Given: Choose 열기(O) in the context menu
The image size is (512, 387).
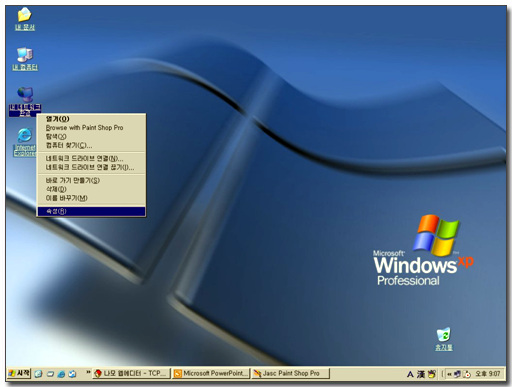Looking at the screenshot, I should click(x=91, y=119).
